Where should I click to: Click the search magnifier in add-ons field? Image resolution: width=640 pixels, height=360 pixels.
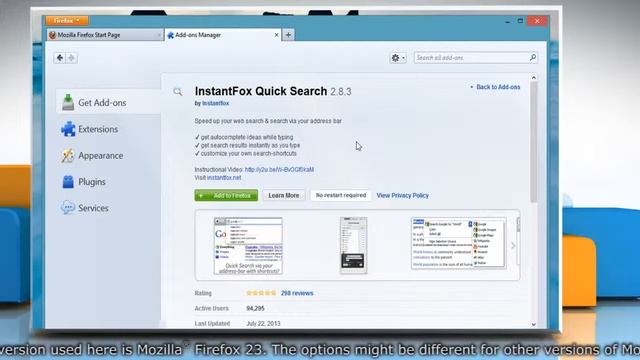coord(533,58)
